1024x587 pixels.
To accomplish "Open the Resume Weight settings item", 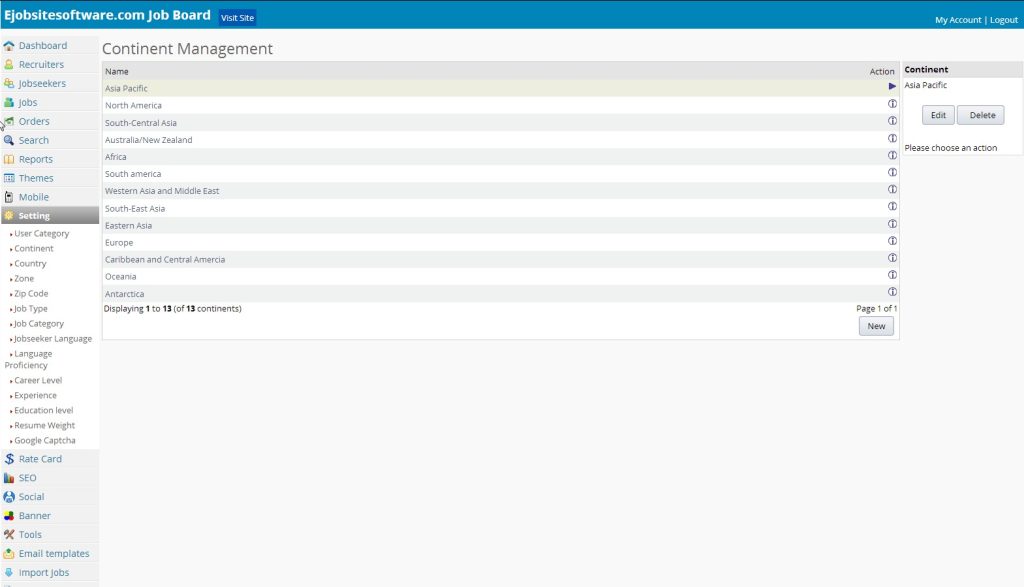I will click(44, 426).
